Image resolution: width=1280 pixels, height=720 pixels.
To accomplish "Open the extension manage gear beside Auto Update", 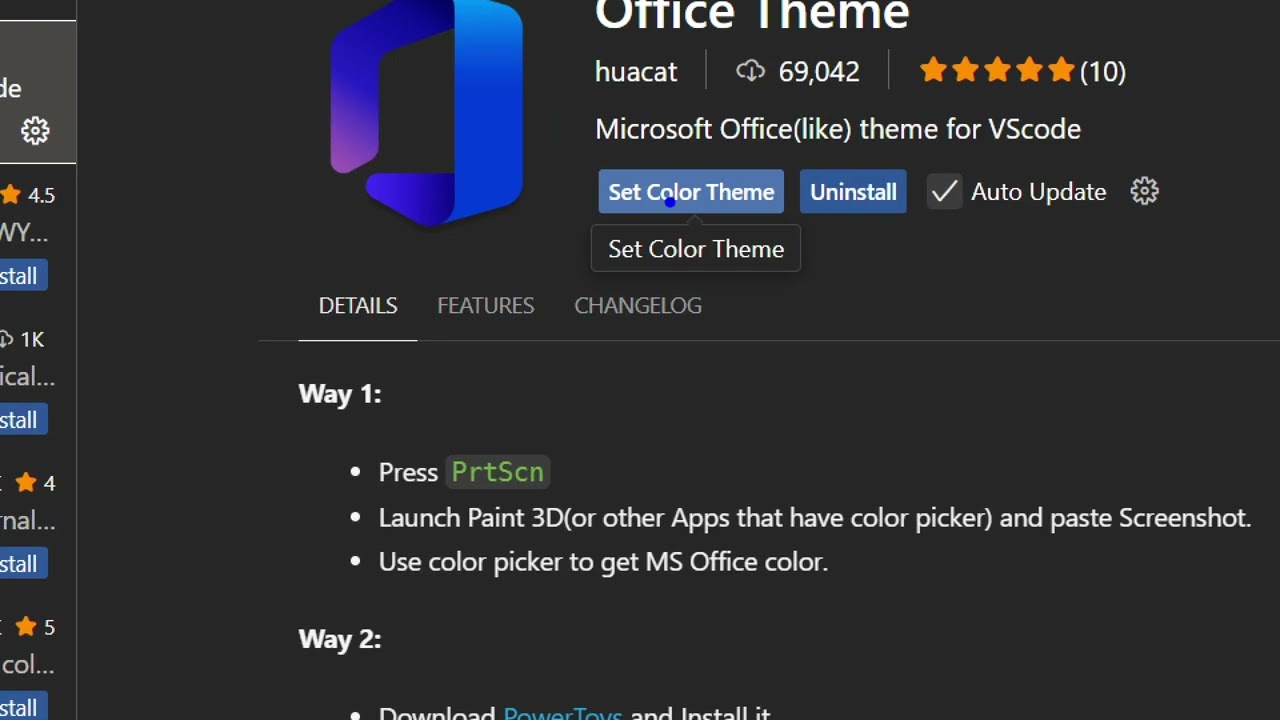I will point(1144,191).
